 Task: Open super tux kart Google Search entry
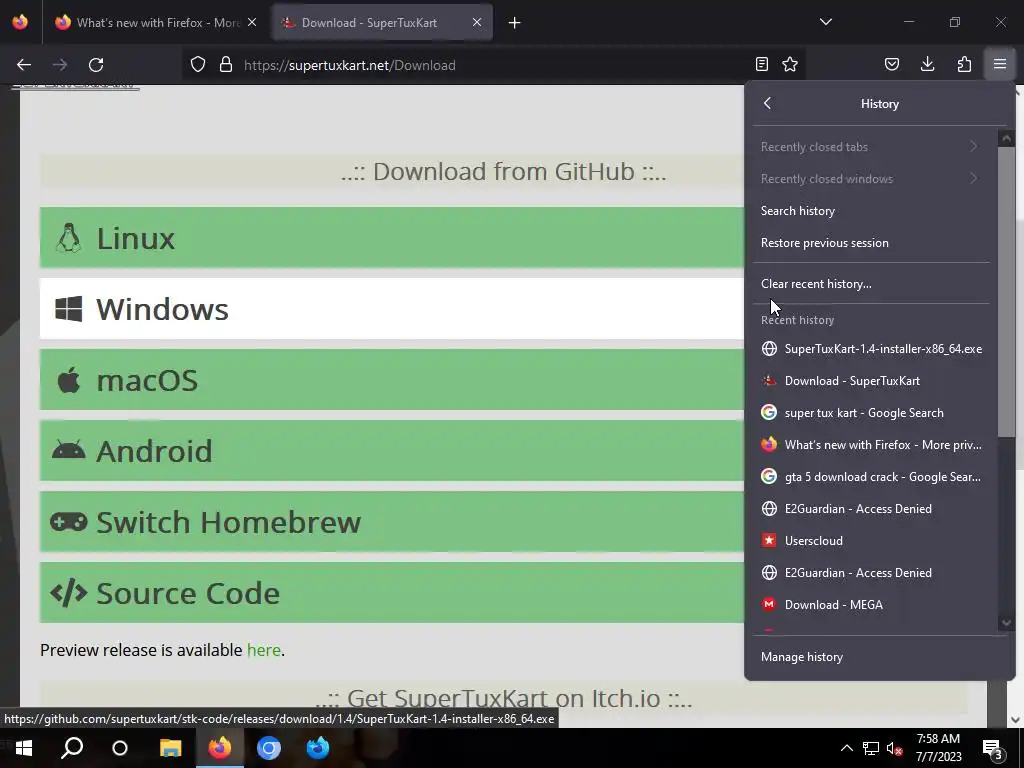(871, 413)
